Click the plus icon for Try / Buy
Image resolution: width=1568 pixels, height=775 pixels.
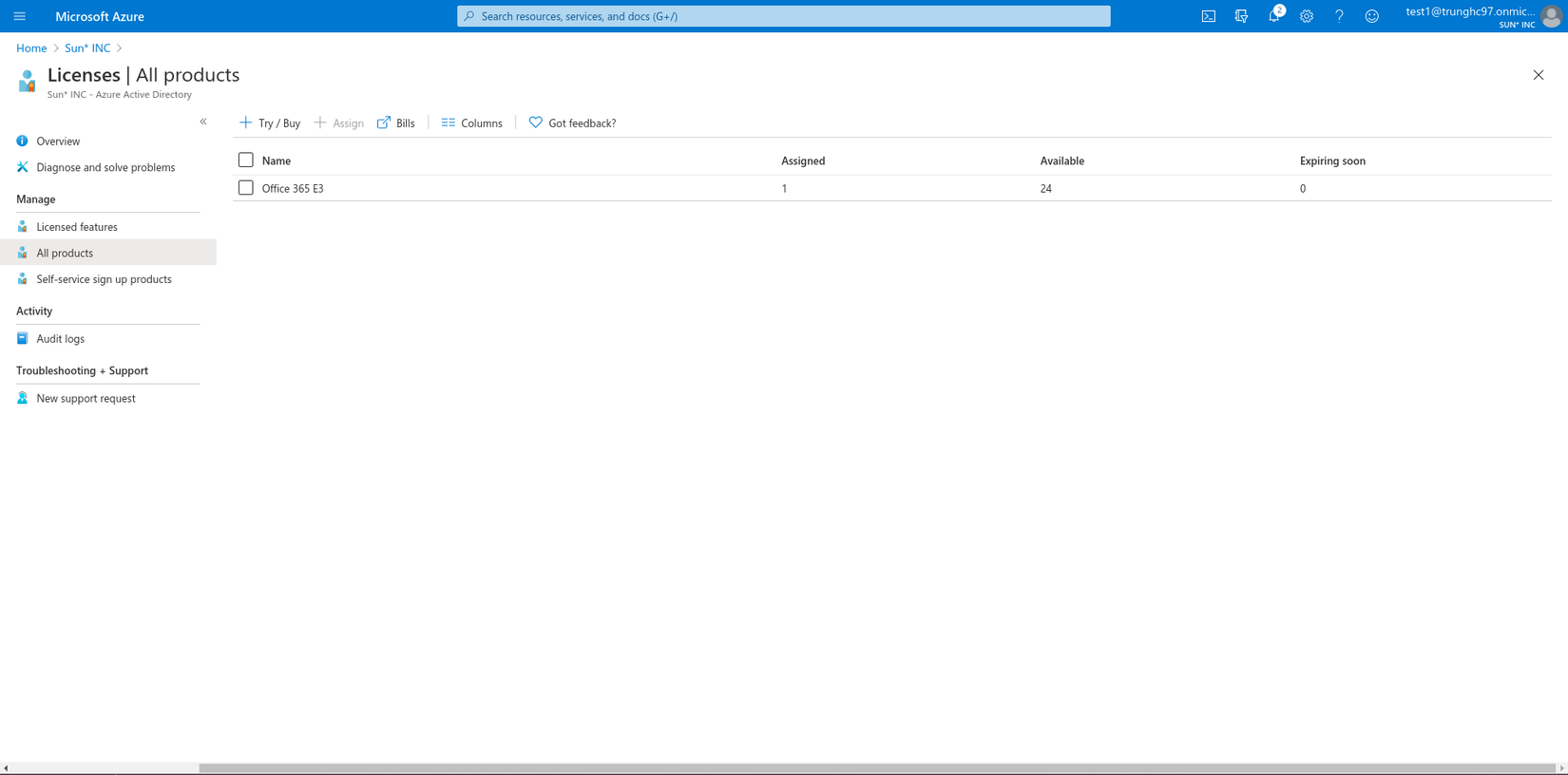coord(245,123)
